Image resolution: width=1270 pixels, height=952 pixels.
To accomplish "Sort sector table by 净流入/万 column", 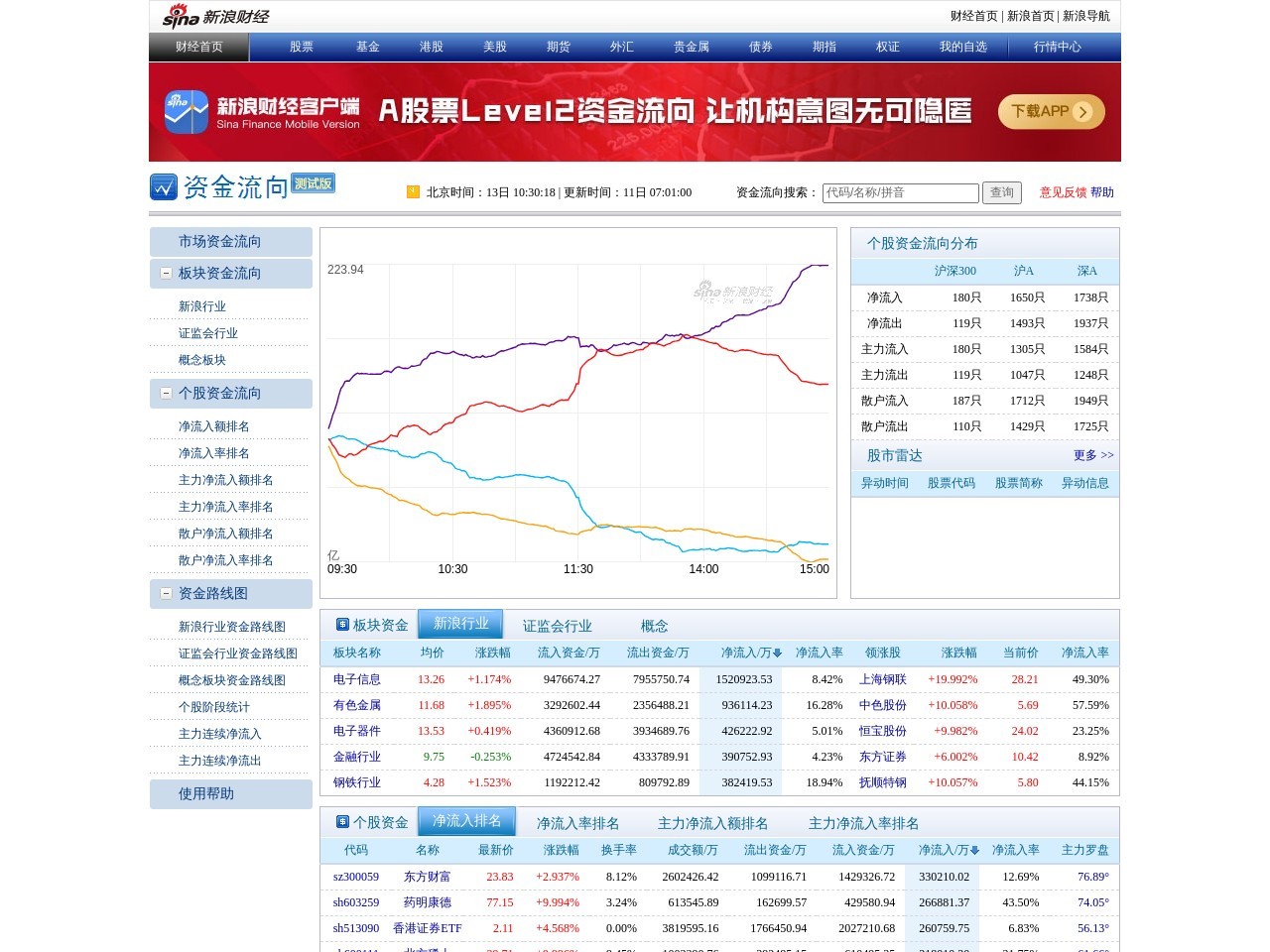I will [751, 653].
